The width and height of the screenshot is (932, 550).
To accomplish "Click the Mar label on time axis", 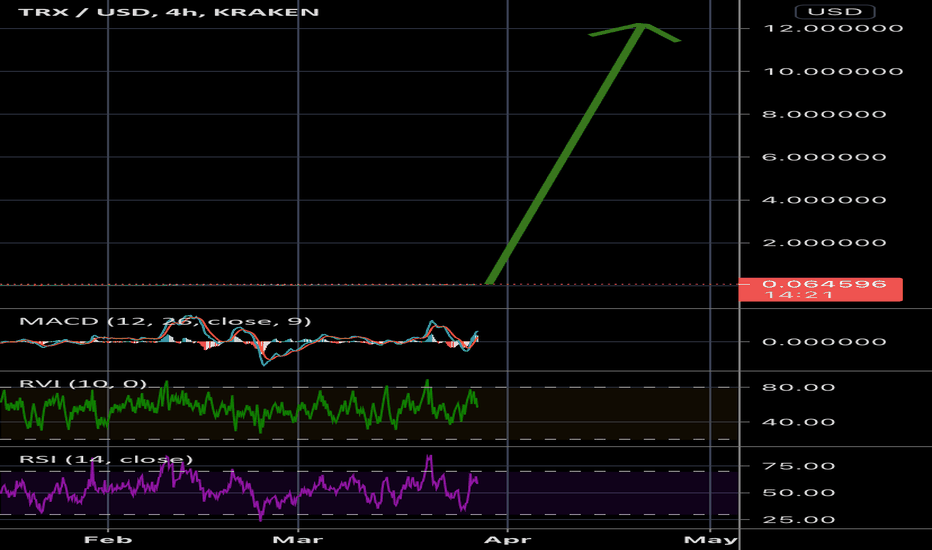I will point(298,540).
